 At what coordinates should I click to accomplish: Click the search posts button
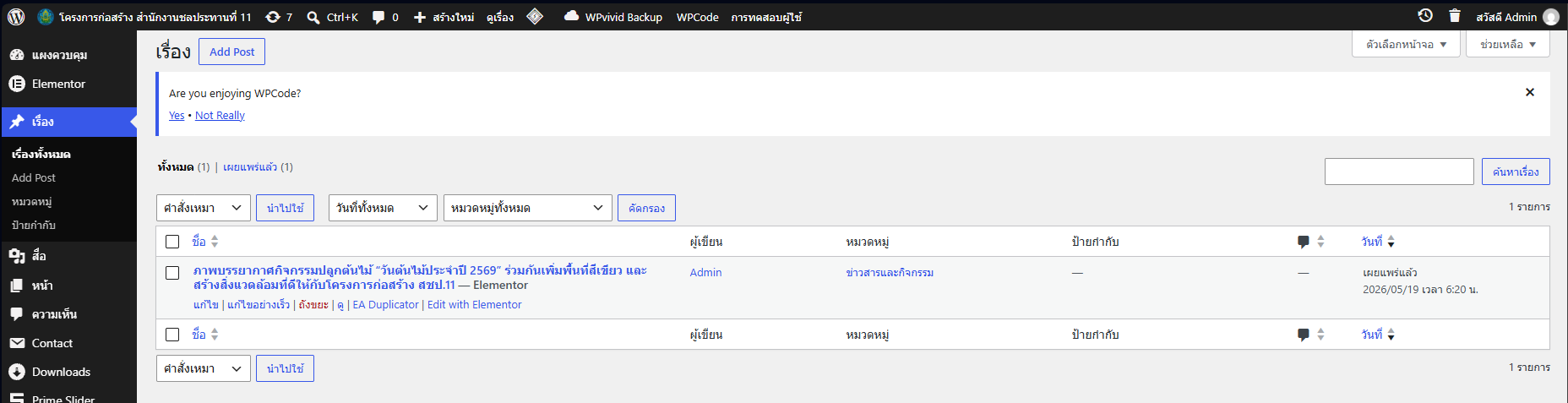pos(1516,172)
